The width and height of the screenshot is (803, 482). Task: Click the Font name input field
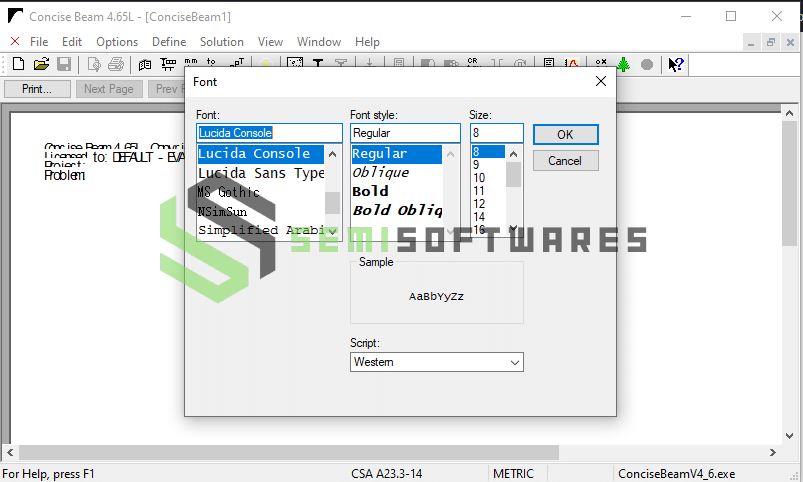coord(269,133)
